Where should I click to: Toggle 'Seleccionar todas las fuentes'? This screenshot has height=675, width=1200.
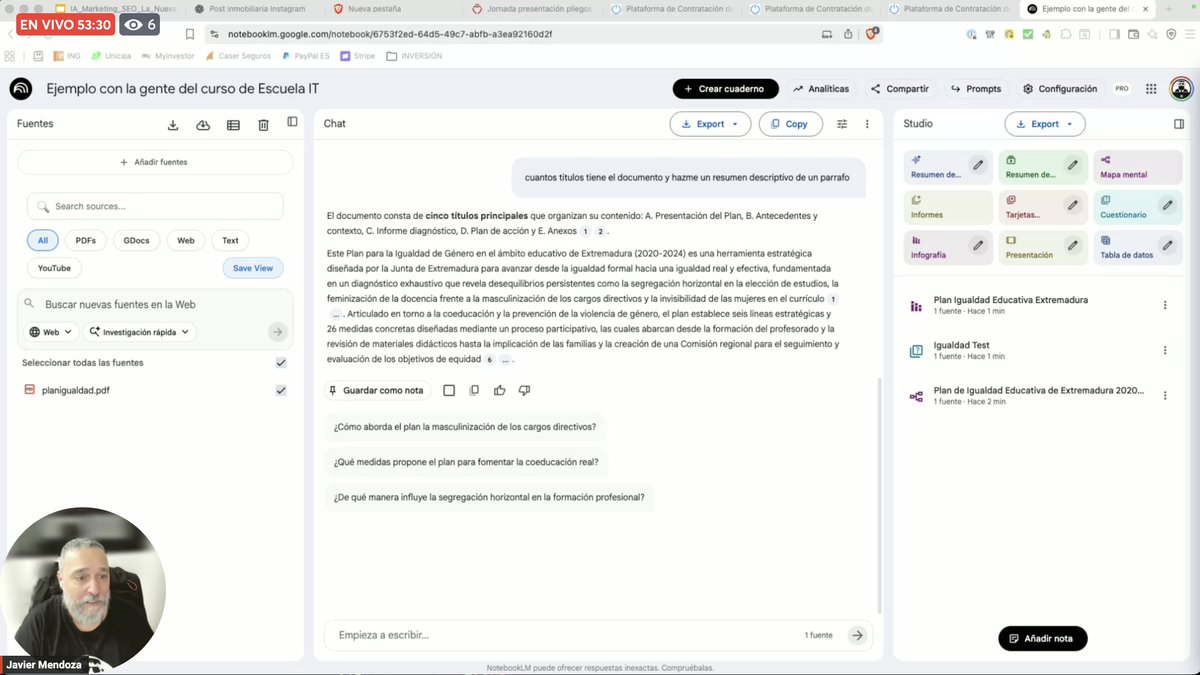point(281,363)
